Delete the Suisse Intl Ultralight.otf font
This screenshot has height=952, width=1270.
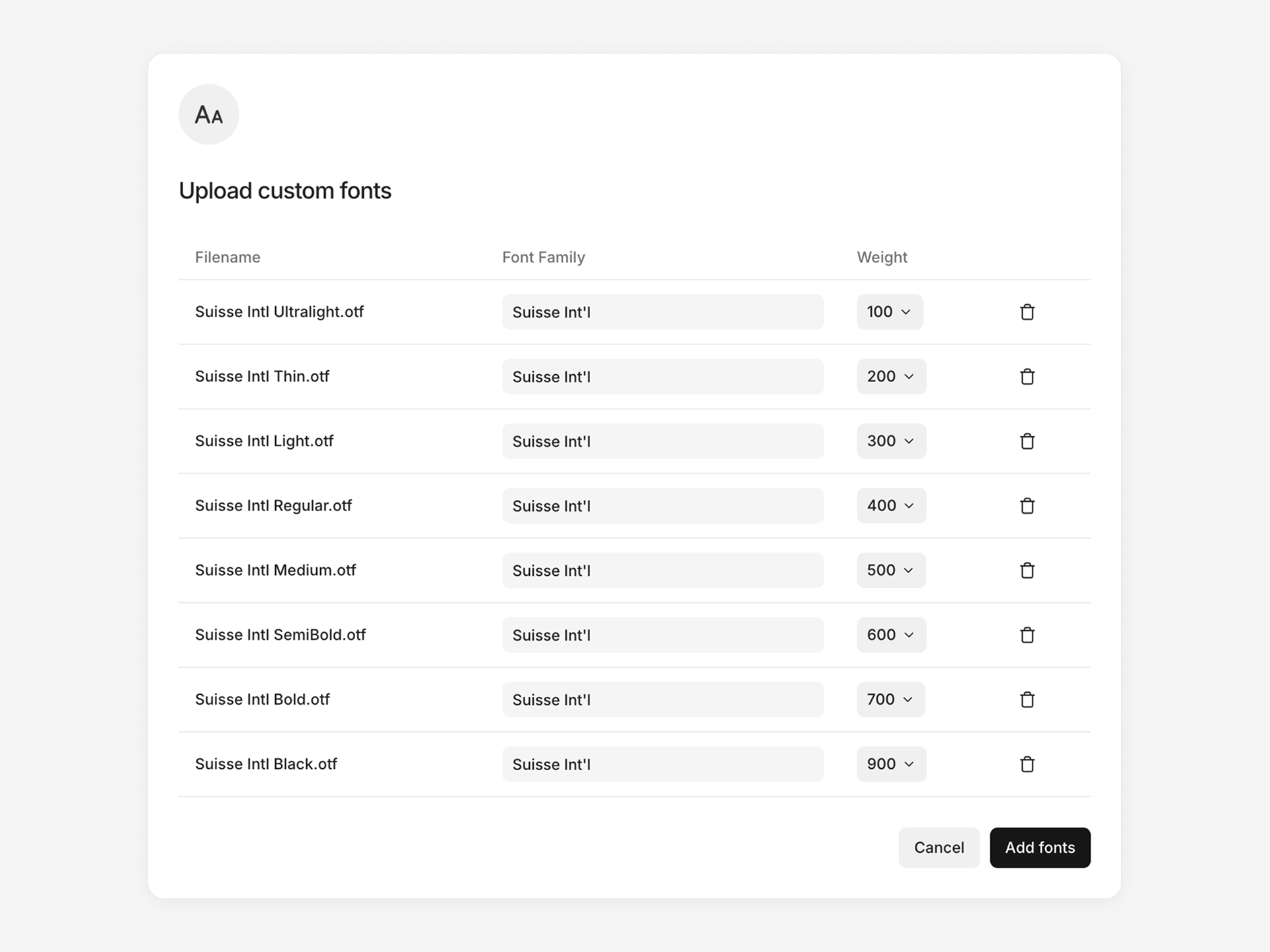point(1027,311)
